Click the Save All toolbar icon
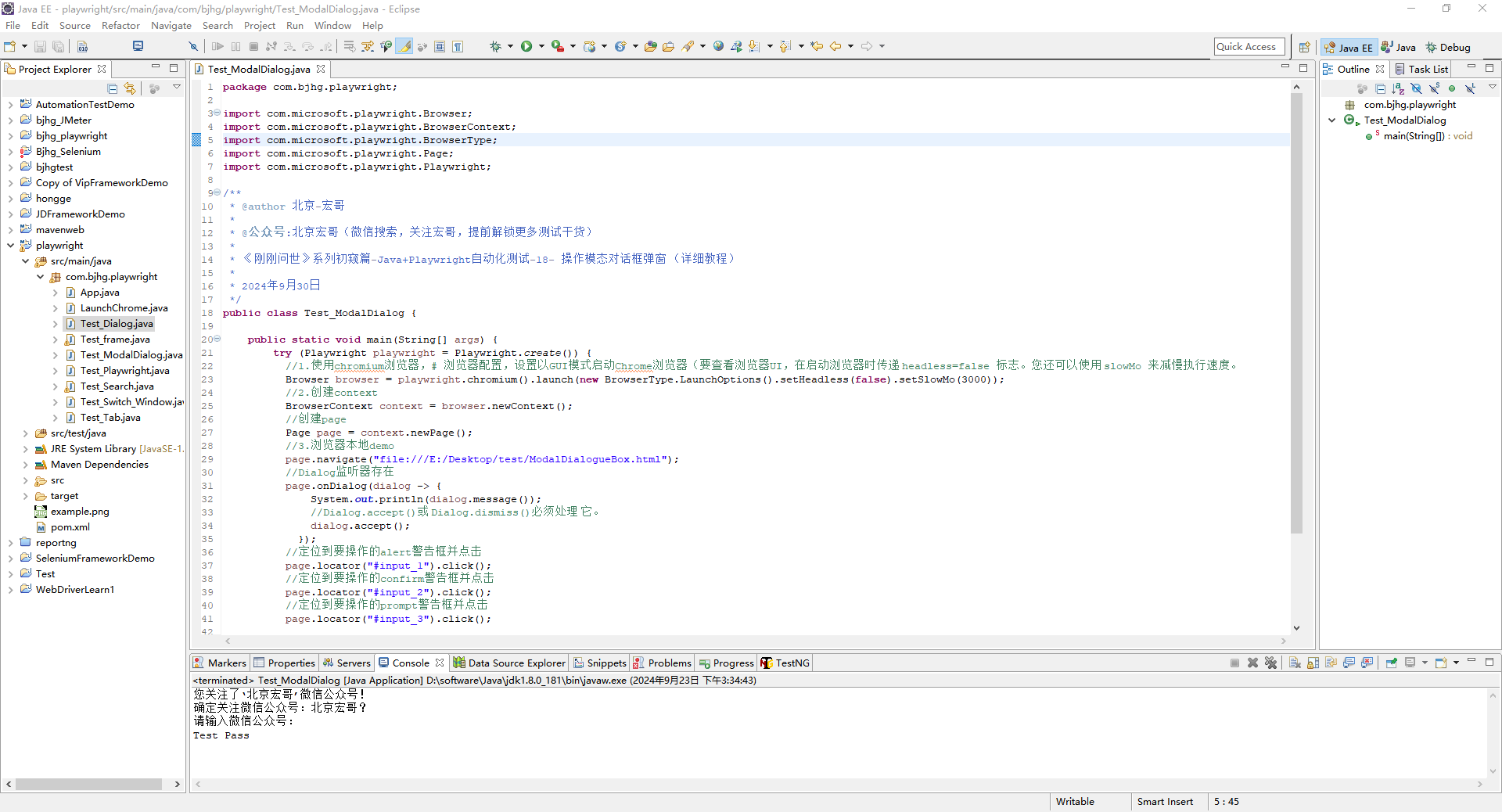 58,47
